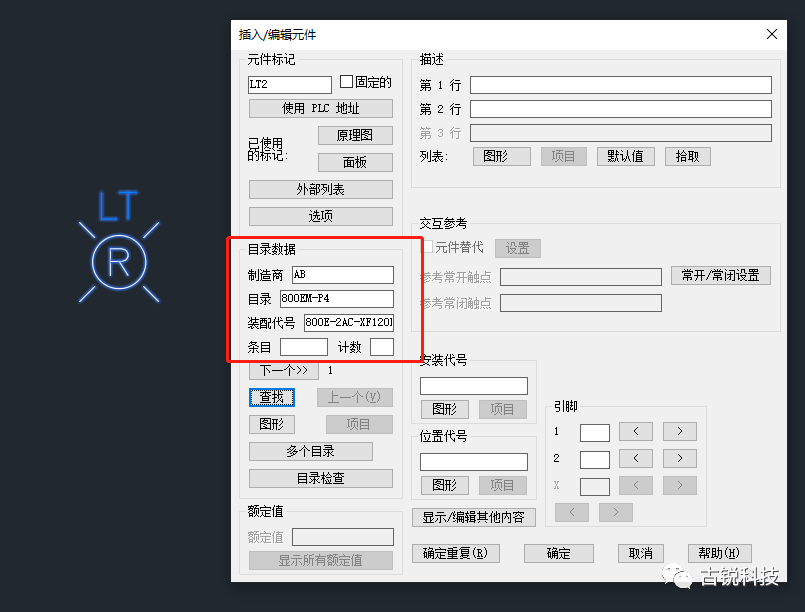Viewport: 805px width, 612px height.
Task: Enable the 固定的 checkbox
Action: 347,82
